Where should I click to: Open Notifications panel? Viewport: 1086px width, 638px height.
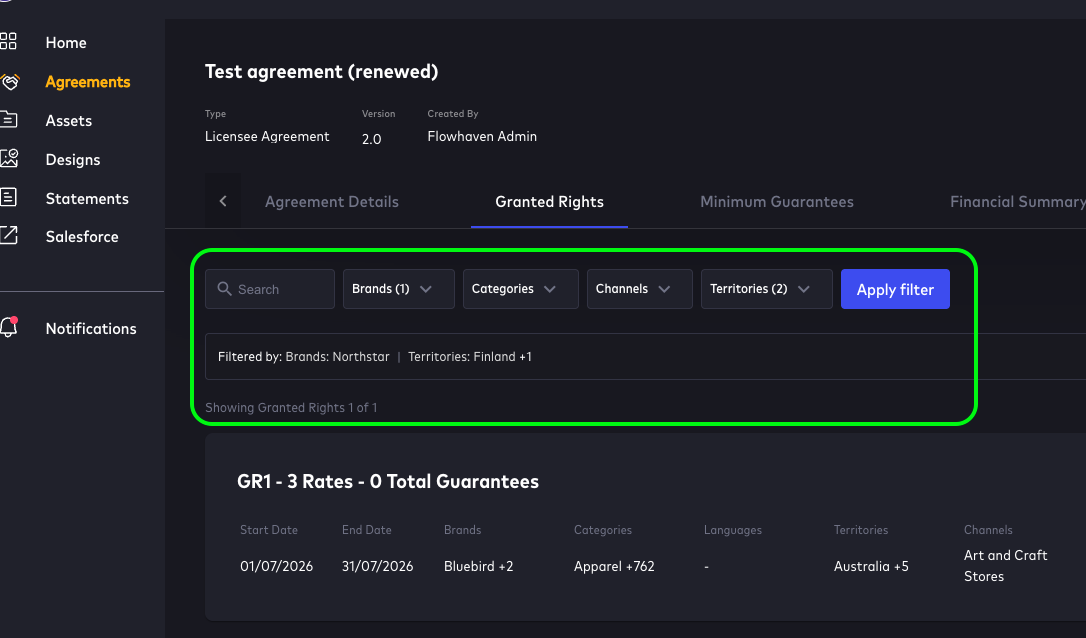pyautogui.click(x=91, y=329)
